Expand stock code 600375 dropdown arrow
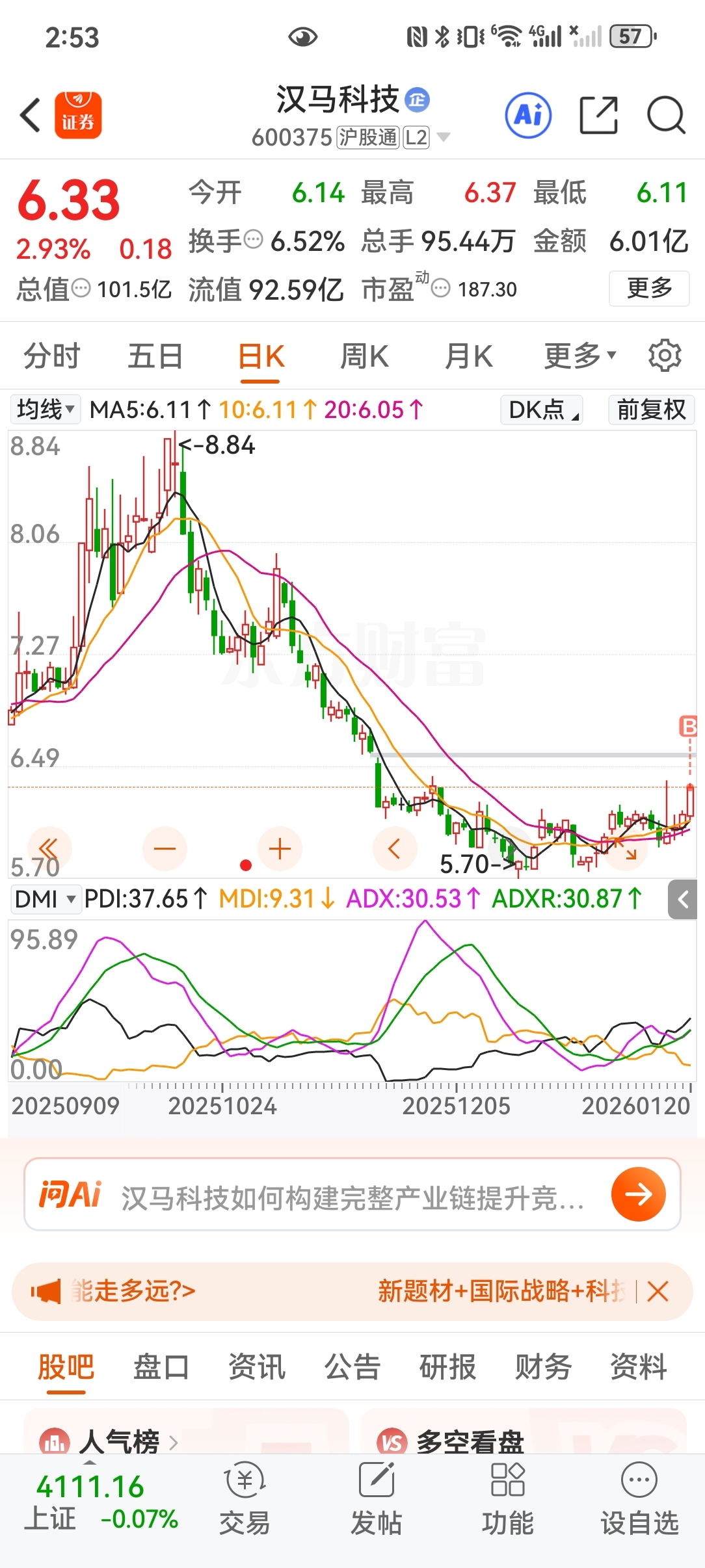This screenshot has height=1568, width=705. click(444, 137)
